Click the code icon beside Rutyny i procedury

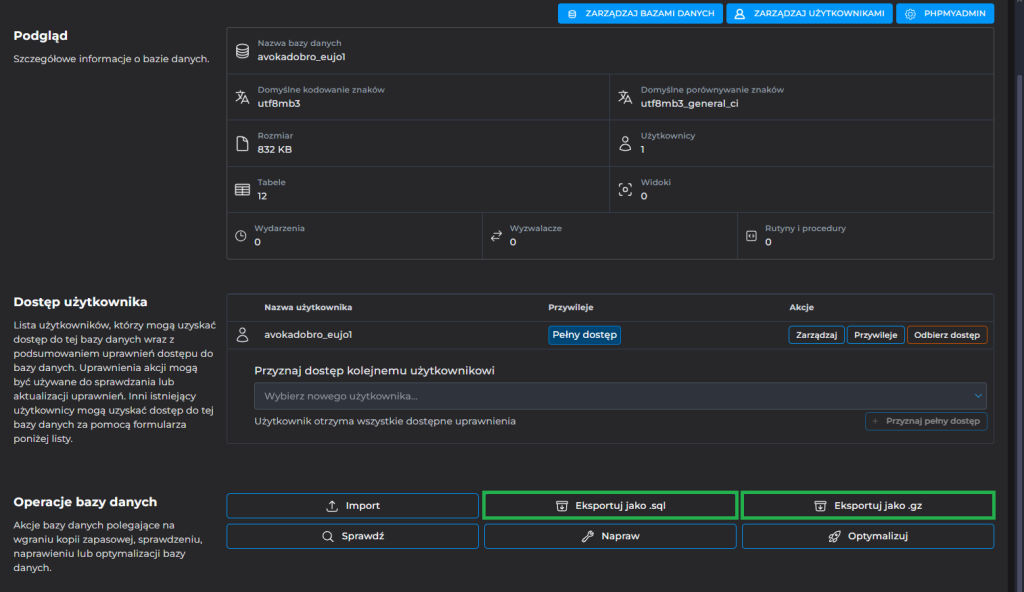coord(751,236)
